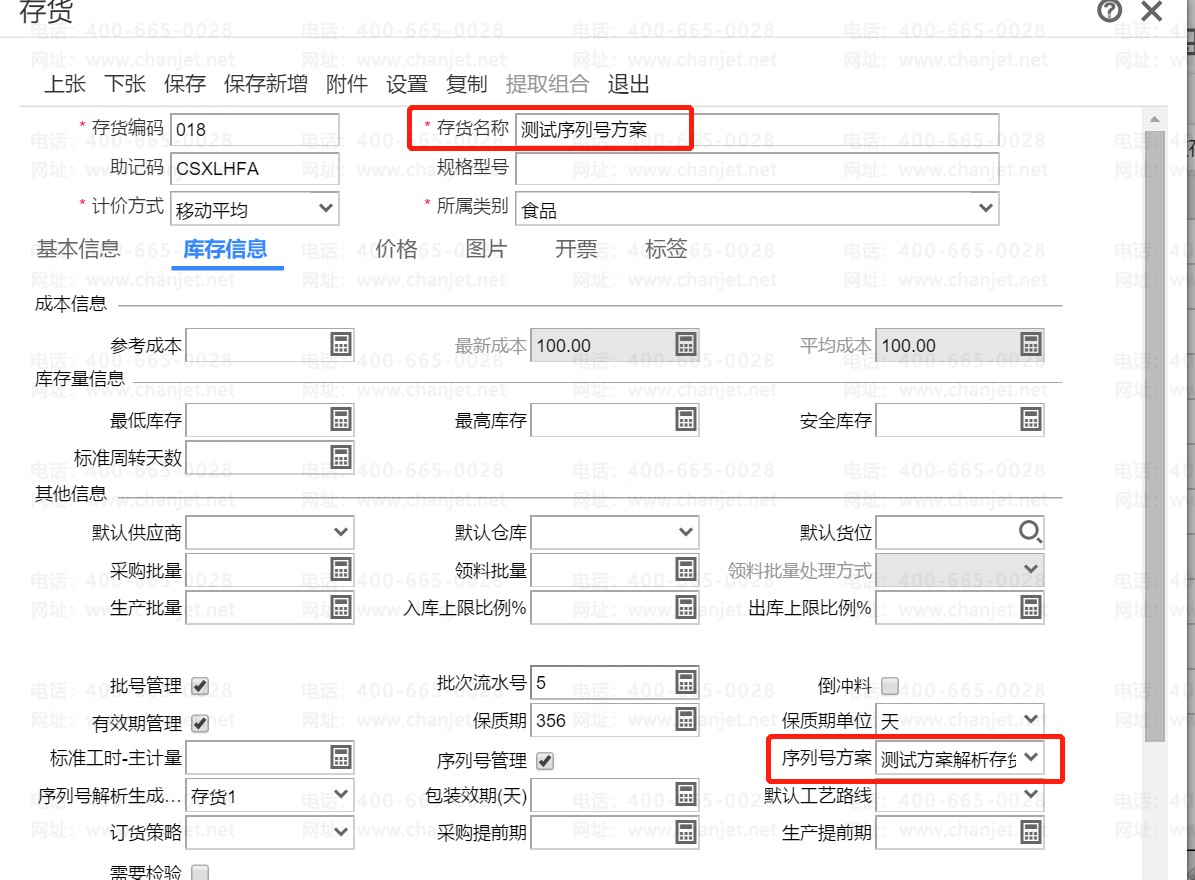Viewport: 1195px width, 880px height.
Task: Open calculator for 生产提前期 field
Action: click(x=1030, y=832)
